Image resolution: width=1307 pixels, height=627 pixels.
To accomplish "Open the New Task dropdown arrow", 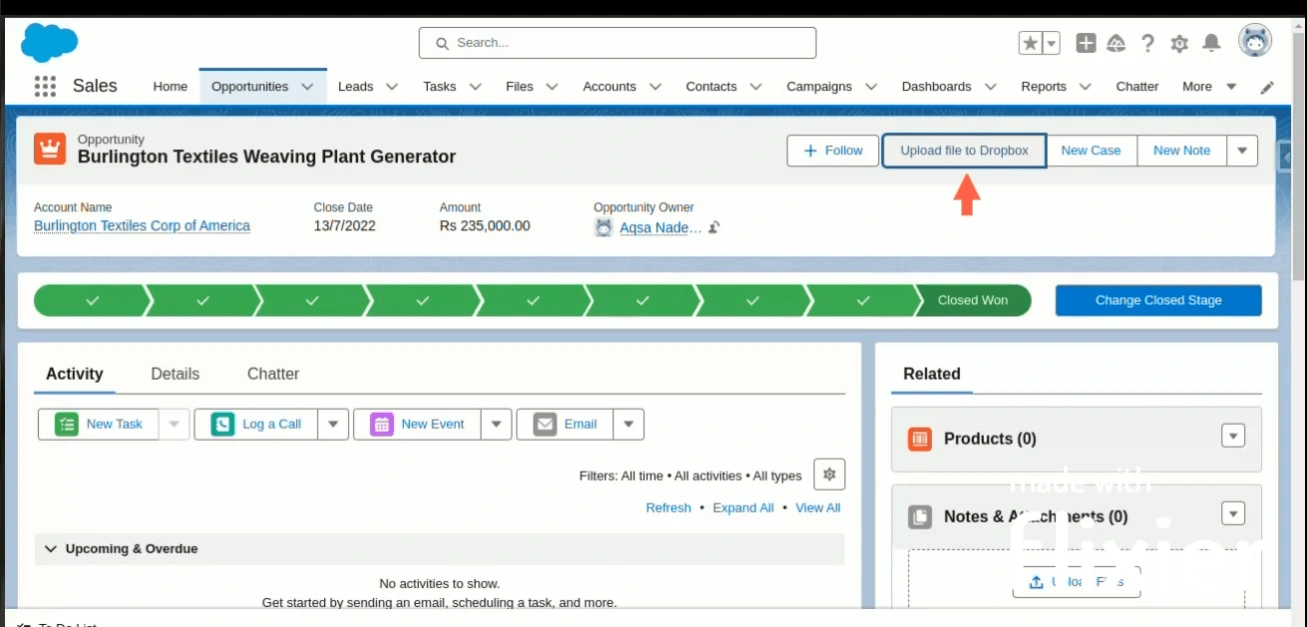I will [x=174, y=424].
